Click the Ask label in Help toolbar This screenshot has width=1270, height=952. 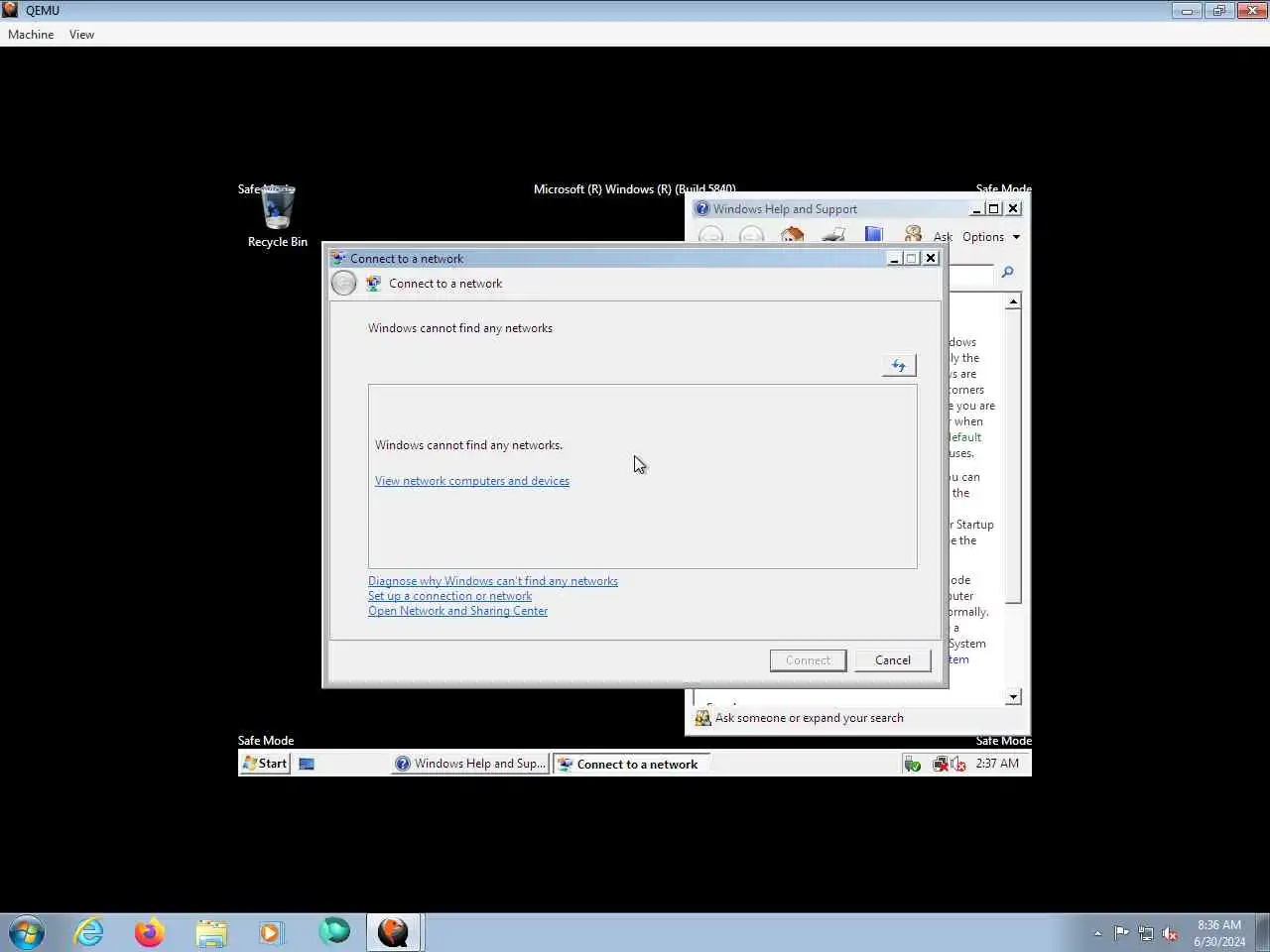tap(943, 237)
